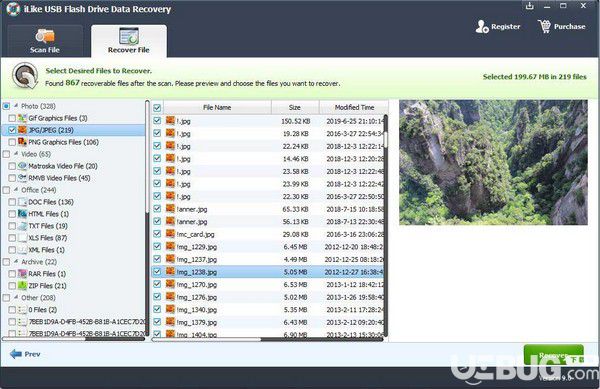Viewport: 600px width, 389px height.
Task: Click the image icon of !mg_1340.jpg
Action: click(x=170, y=309)
